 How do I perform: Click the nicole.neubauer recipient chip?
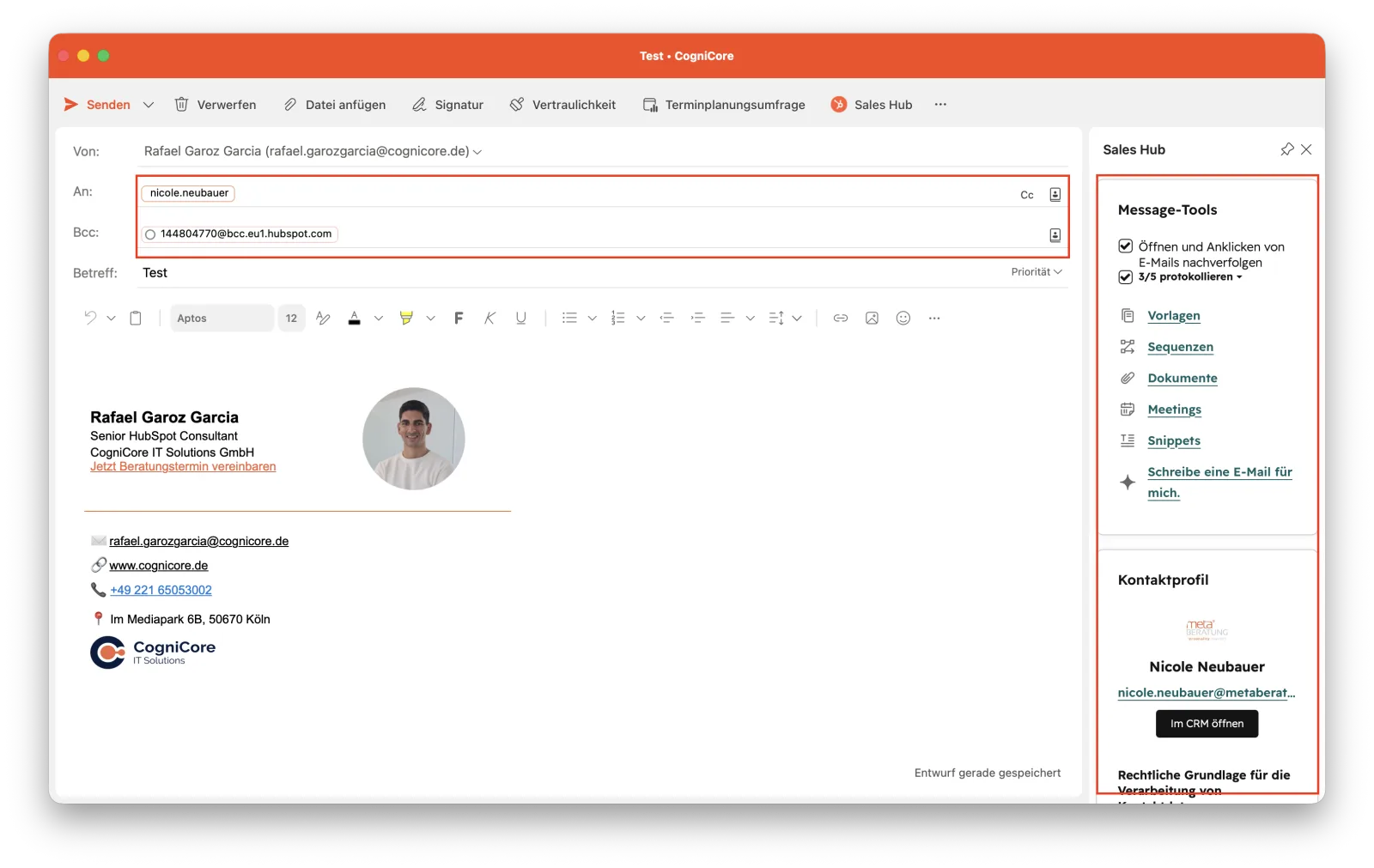tap(189, 193)
